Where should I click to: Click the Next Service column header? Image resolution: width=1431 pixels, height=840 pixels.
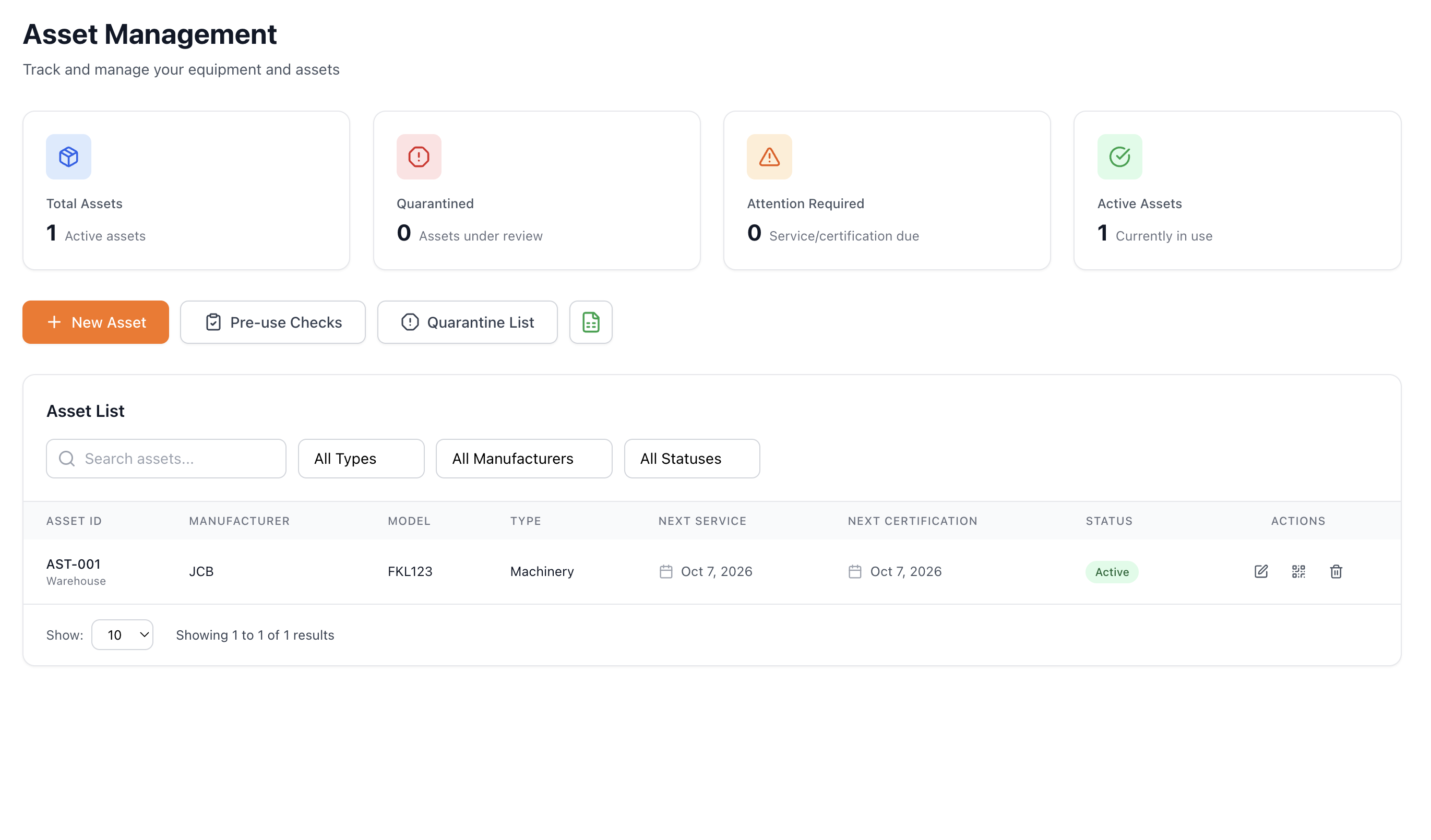[x=702, y=521]
